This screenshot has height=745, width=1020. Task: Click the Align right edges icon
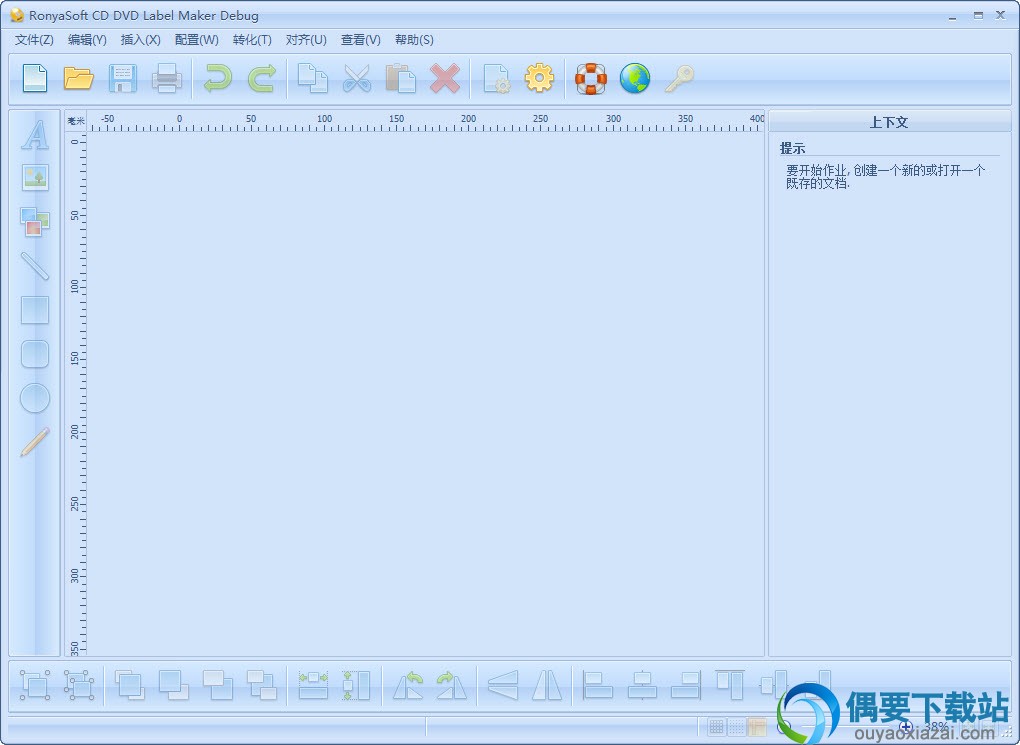pos(686,685)
